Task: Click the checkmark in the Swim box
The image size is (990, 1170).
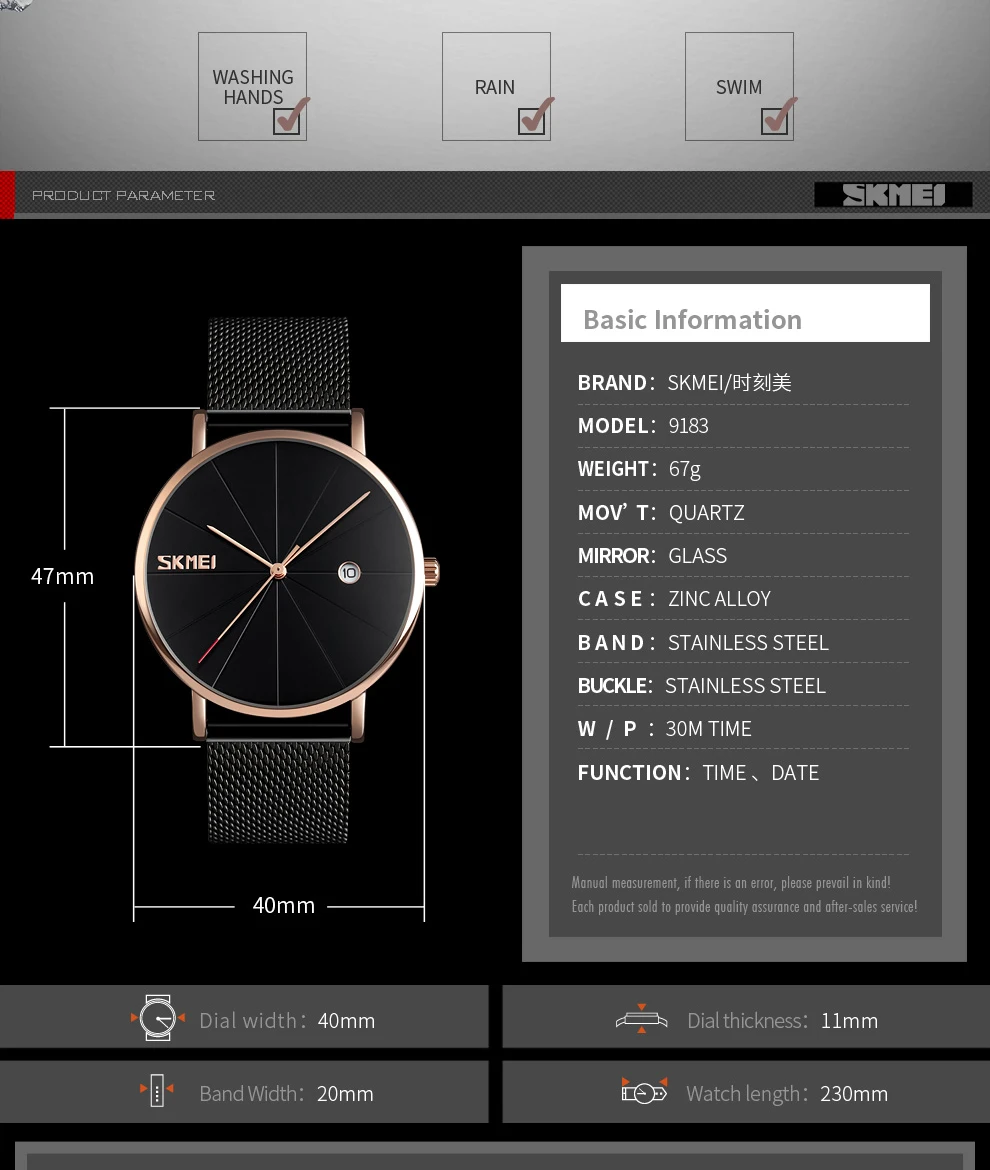Action: [778, 116]
